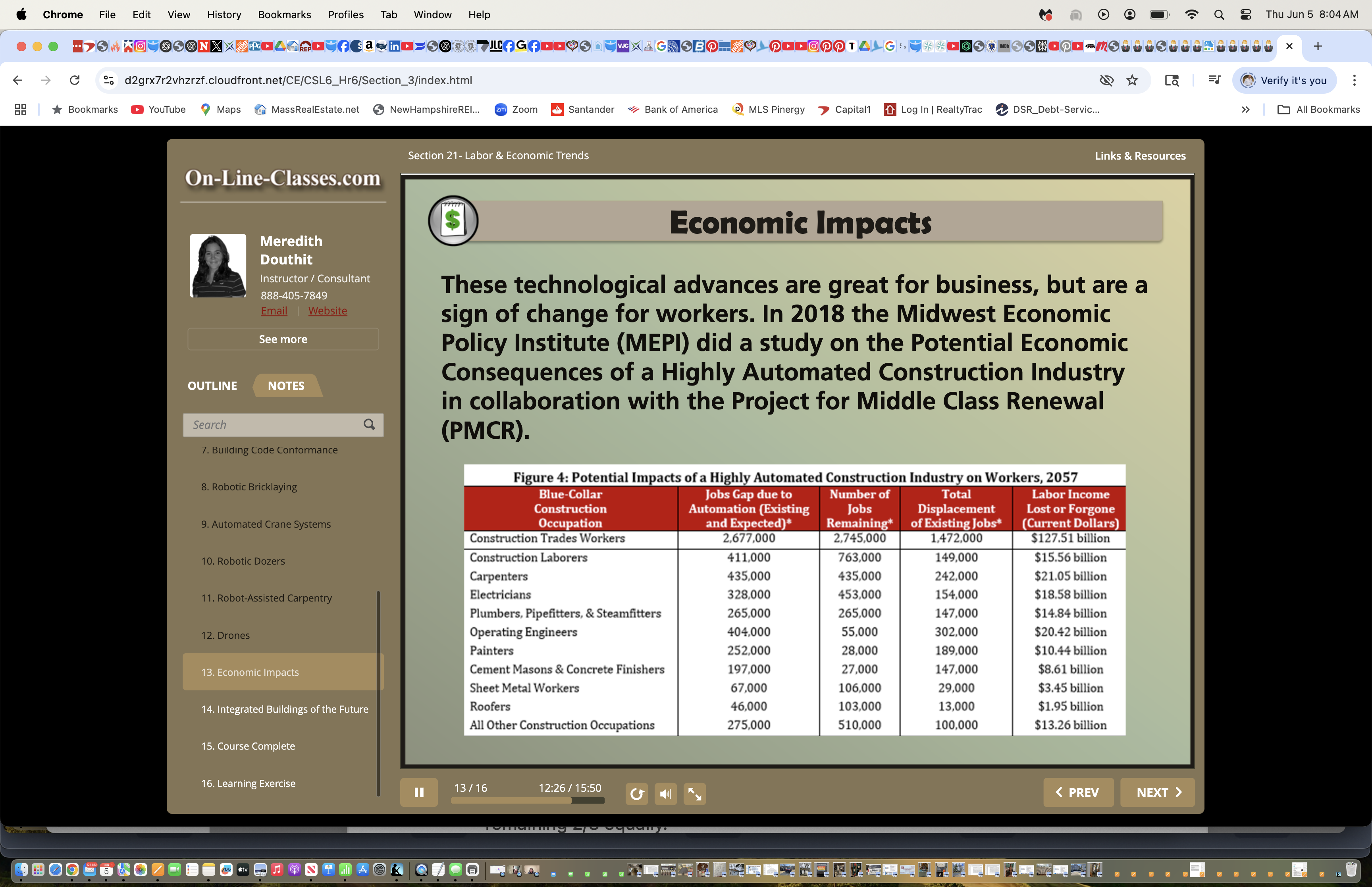The width and height of the screenshot is (1372, 887).
Task: Open a new browser tab
Action: (1317, 46)
